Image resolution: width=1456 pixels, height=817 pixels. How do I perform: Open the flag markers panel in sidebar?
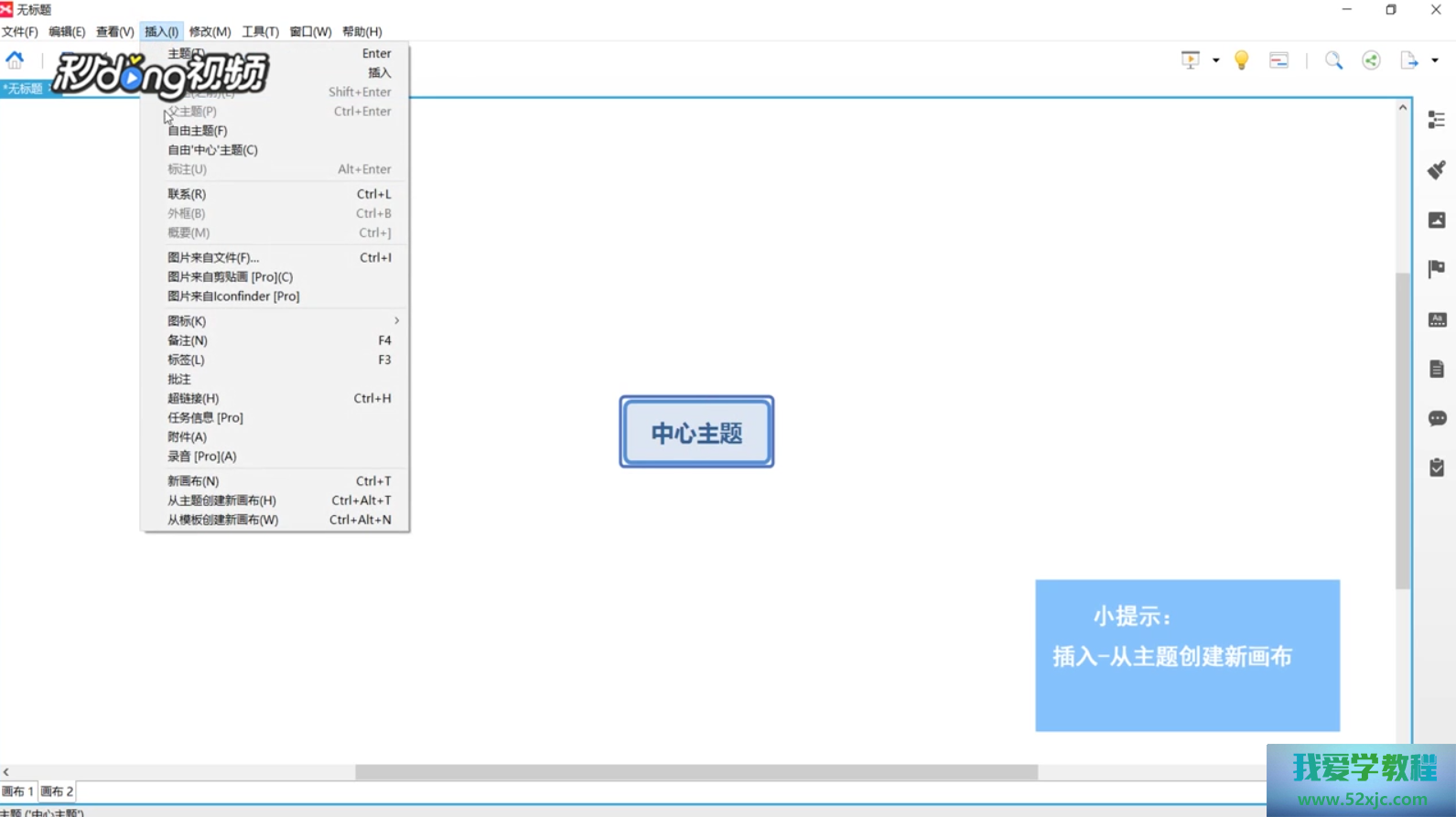(1436, 269)
